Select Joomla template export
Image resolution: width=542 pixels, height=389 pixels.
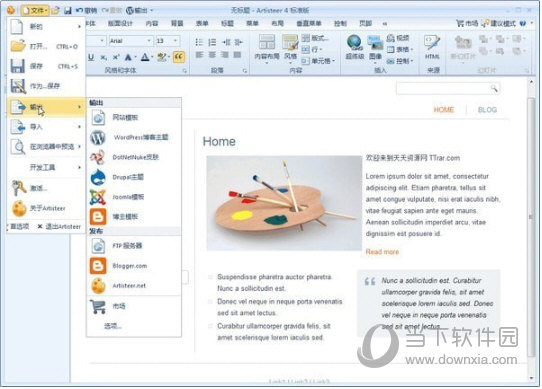pyautogui.click(x=134, y=197)
